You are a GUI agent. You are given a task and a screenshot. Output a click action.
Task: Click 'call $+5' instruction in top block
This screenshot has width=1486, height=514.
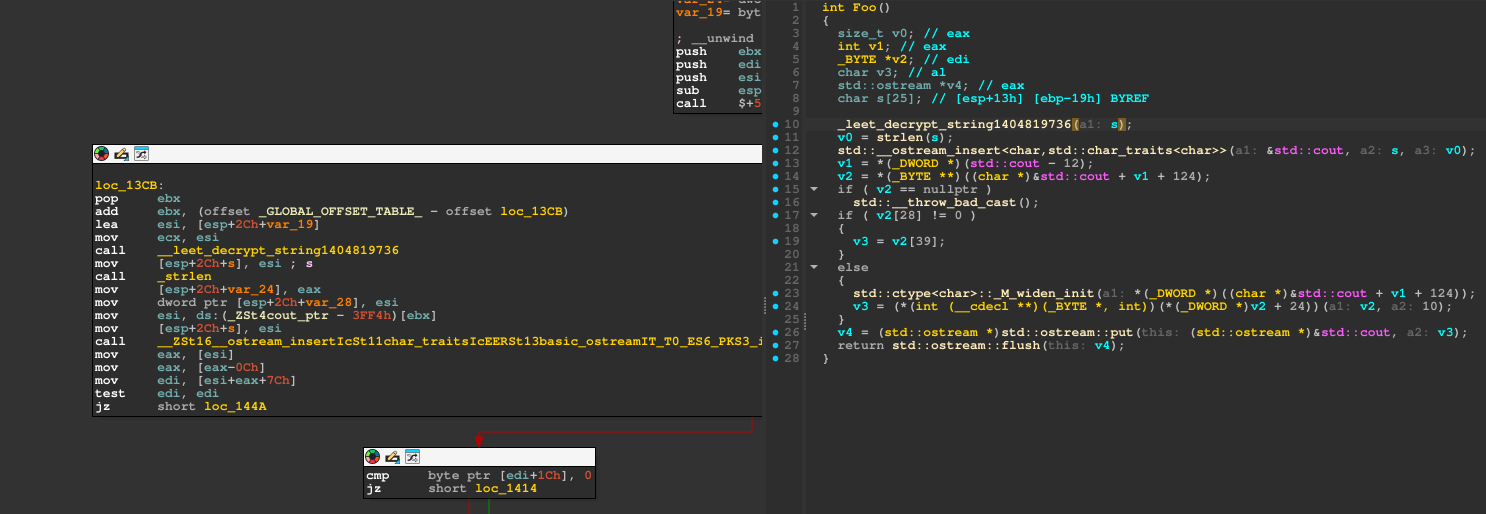pos(719,103)
